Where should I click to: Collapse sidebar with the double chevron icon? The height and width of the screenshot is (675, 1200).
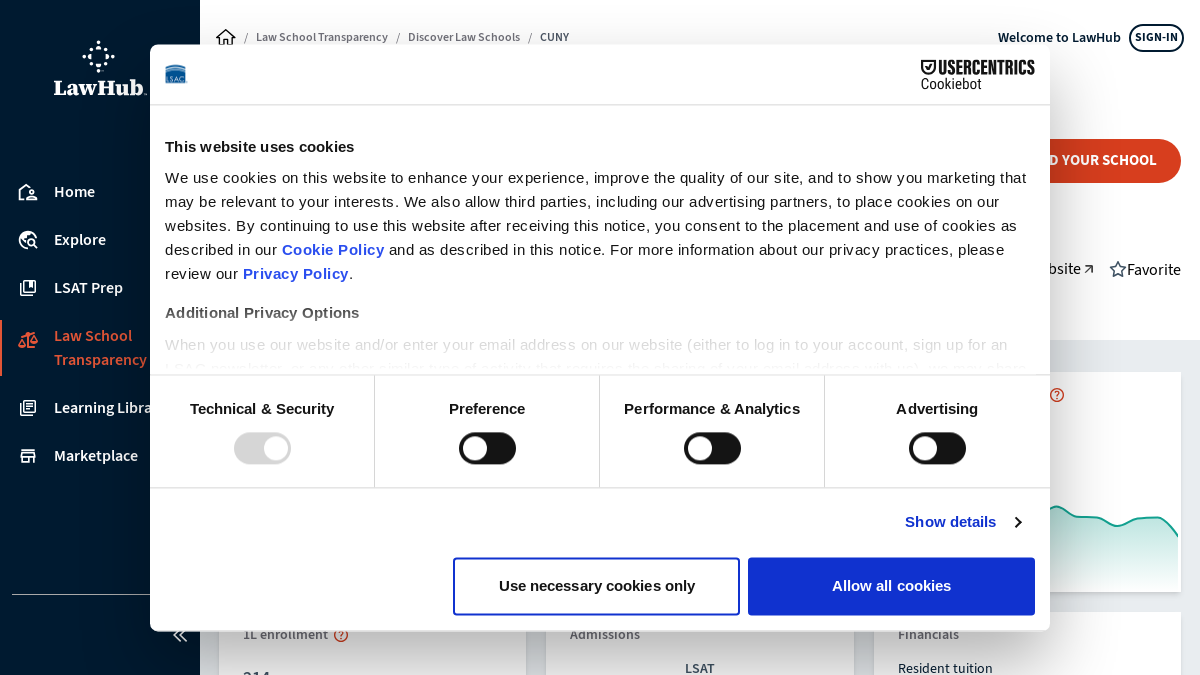tap(180, 635)
